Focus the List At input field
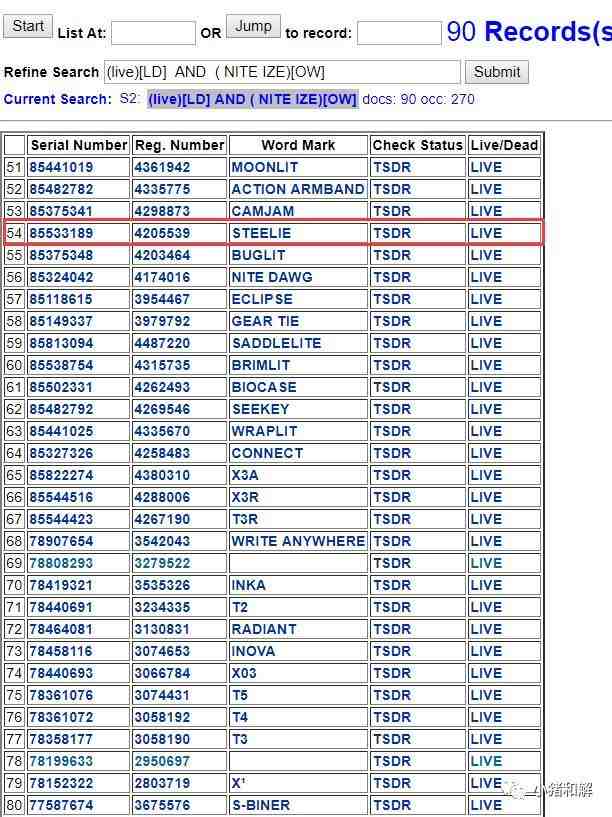The width and height of the screenshot is (612, 817). 153,33
